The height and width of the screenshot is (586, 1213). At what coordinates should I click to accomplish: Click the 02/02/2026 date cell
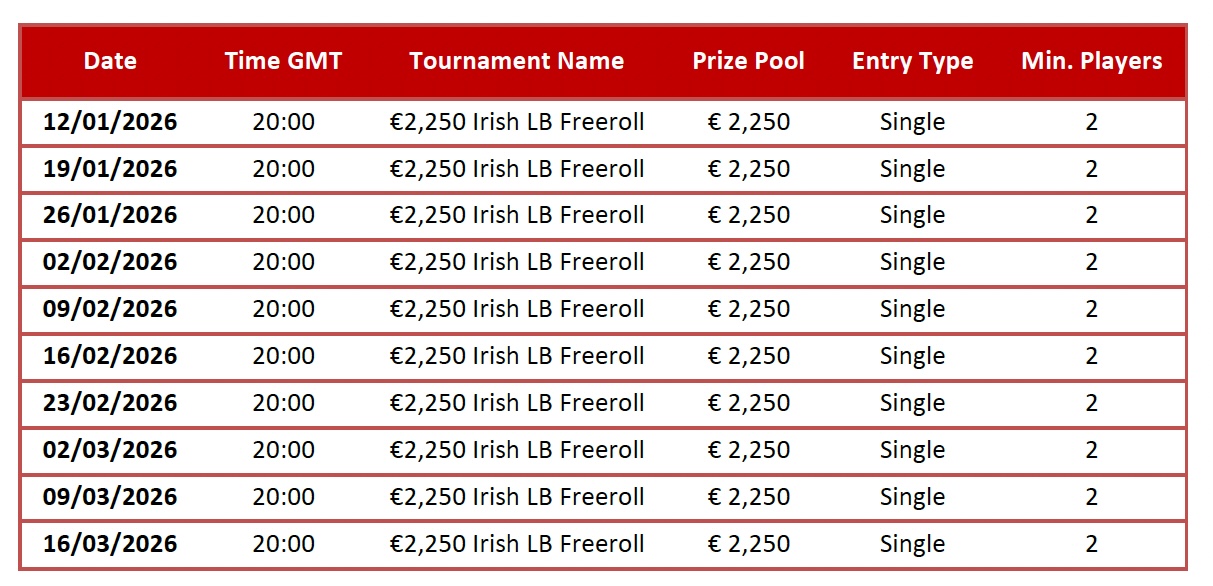[110, 263]
